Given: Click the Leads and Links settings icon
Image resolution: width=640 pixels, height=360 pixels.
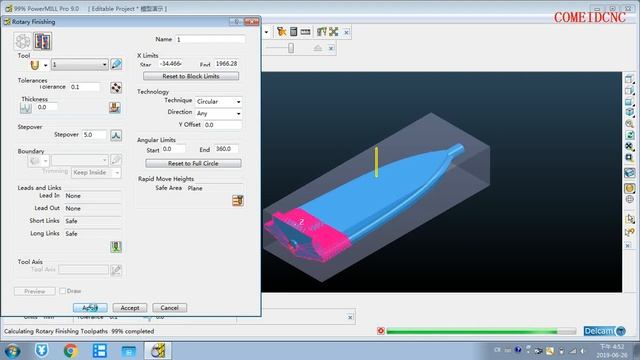Looking at the screenshot, I should (116, 247).
